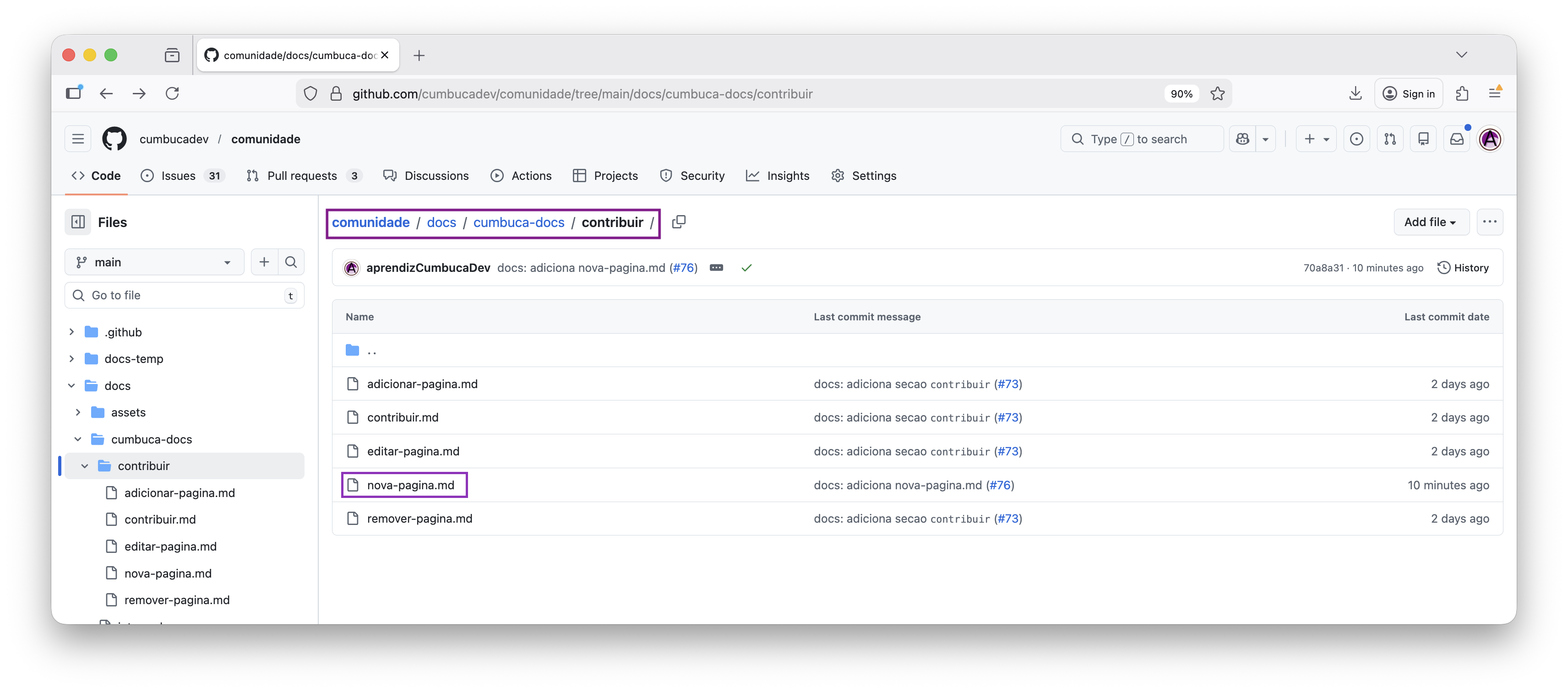This screenshot has width=1568, height=692.
Task: Add a file with the plus button
Action: coord(264,262)
